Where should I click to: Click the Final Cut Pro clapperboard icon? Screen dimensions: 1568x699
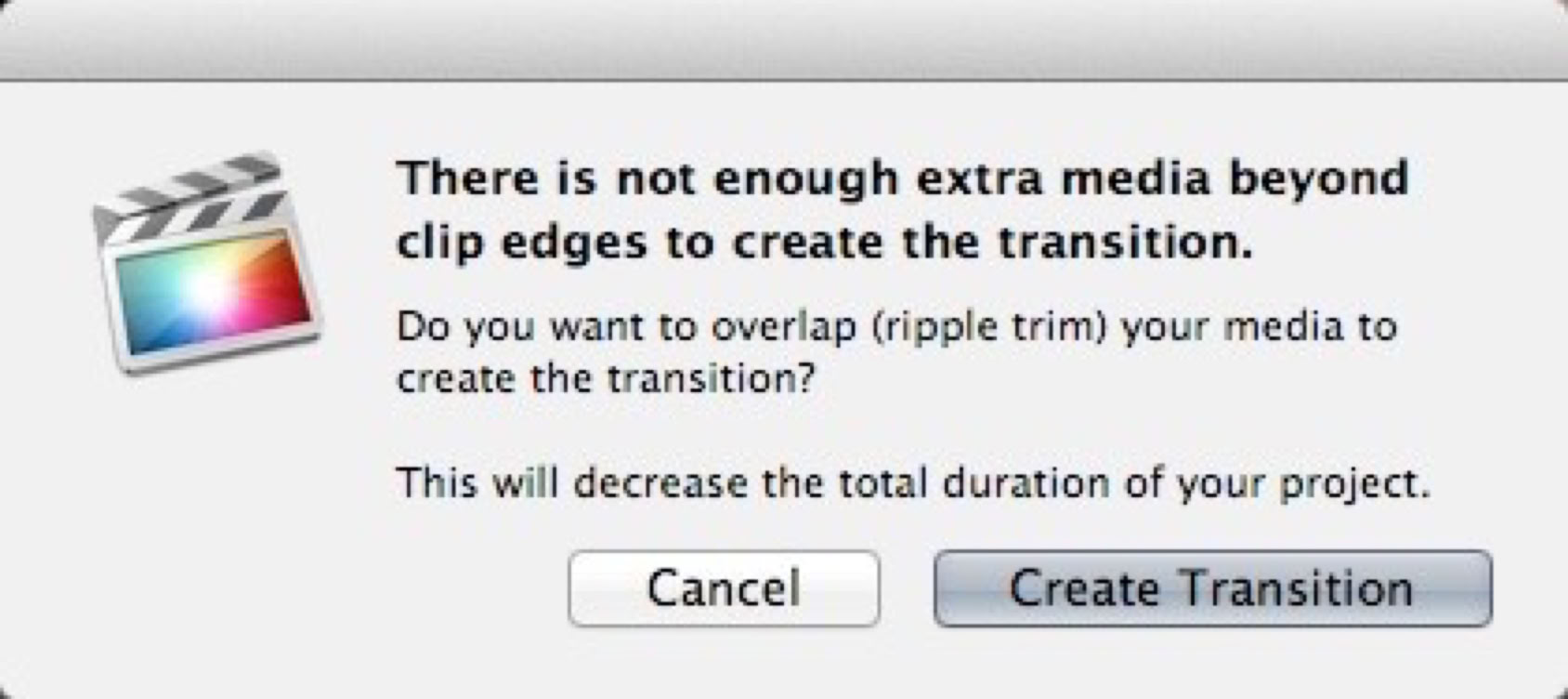pyautogui.click(x=206, y=265)
